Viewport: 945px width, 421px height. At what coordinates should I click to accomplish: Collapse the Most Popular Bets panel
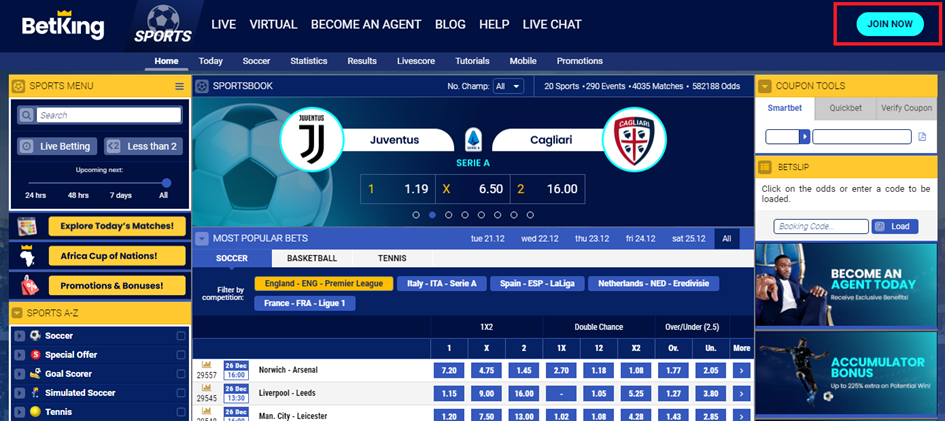tap(202, 239)
